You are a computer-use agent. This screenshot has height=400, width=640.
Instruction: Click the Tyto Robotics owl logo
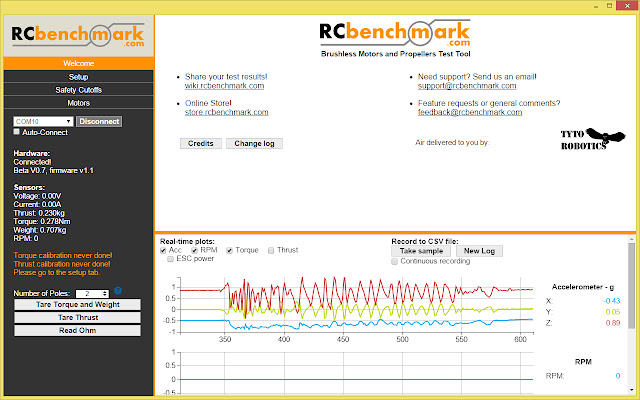pyautogui.click(x=593, y=140)
